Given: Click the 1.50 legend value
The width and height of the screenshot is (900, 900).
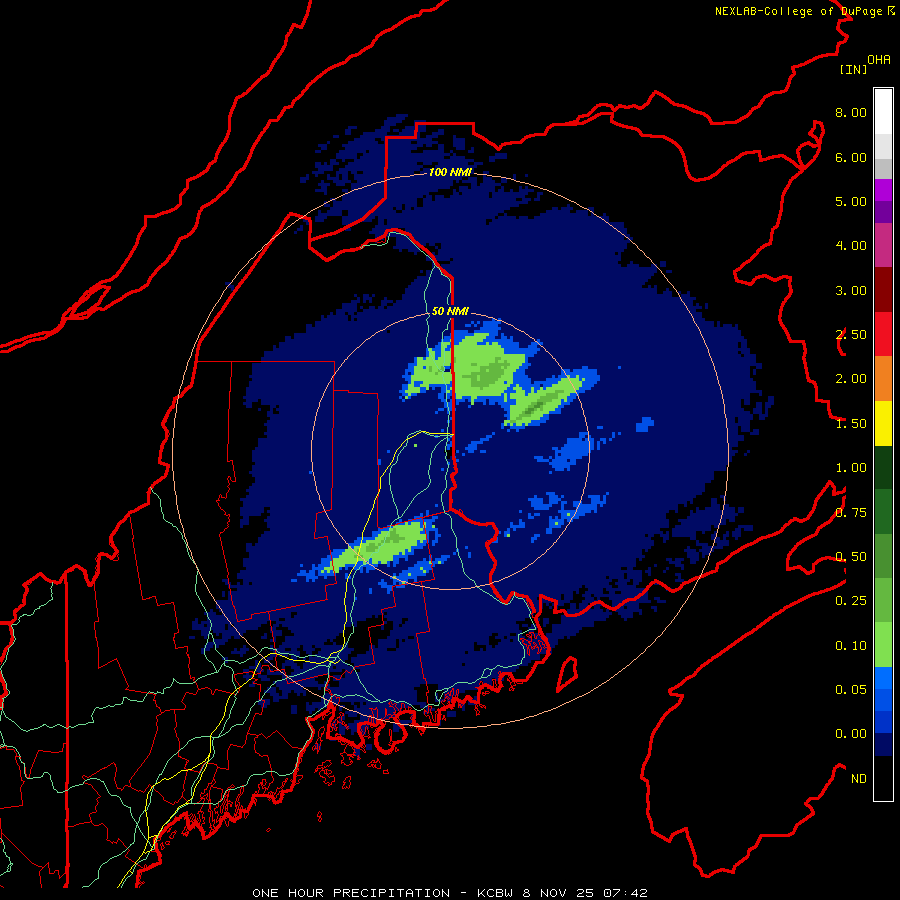Looking at the screenshot, I should tap(851, 424).
